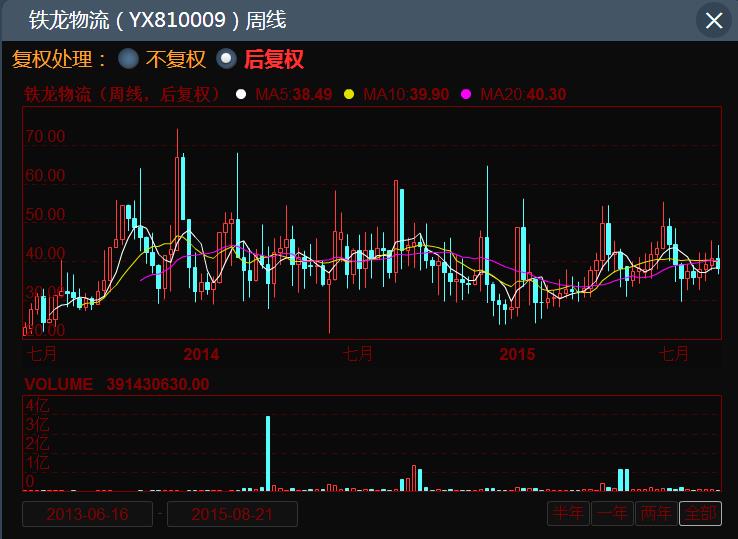Click the 2014 marker on time axis
738x539 pixels.
click(x=201, y=354)
